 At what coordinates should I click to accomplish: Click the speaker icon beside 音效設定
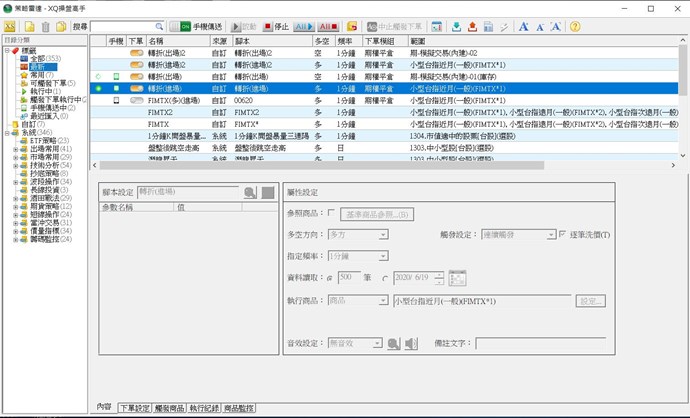tap(394, 343)
